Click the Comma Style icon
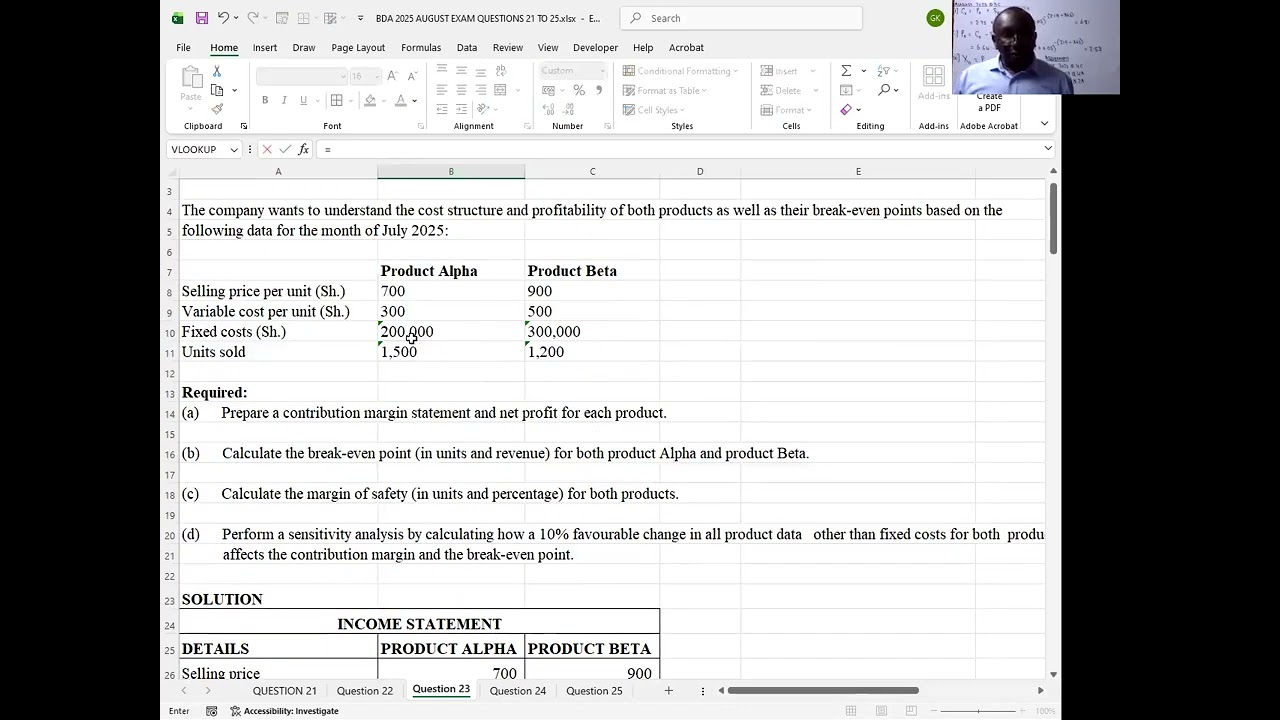Viewport: 1280px width, 720px height. [599, 90]
